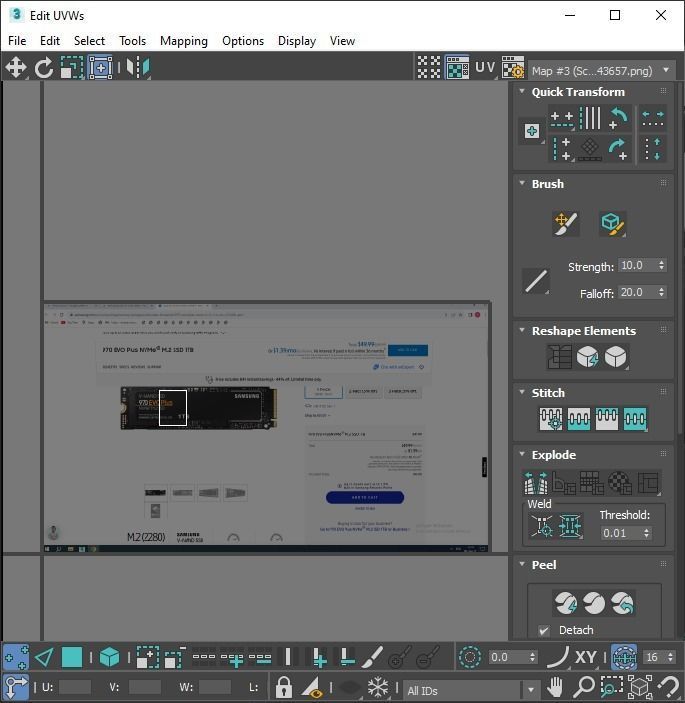Click the Set Pivot button
Screen dimensions: 685x703
532,131
